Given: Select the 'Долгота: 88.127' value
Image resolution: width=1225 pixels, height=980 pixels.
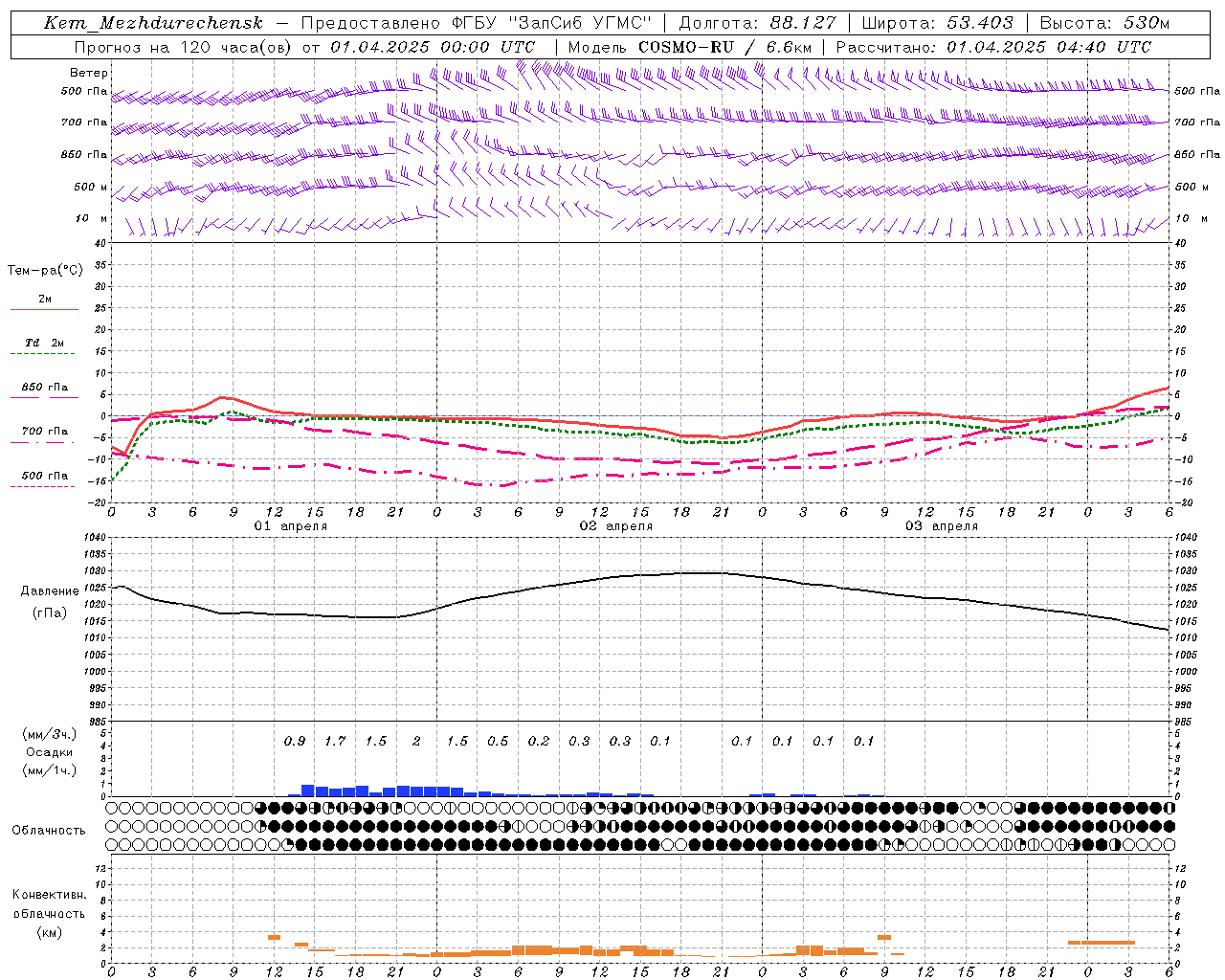Looking at the screenshot, I should click(758, 23).
